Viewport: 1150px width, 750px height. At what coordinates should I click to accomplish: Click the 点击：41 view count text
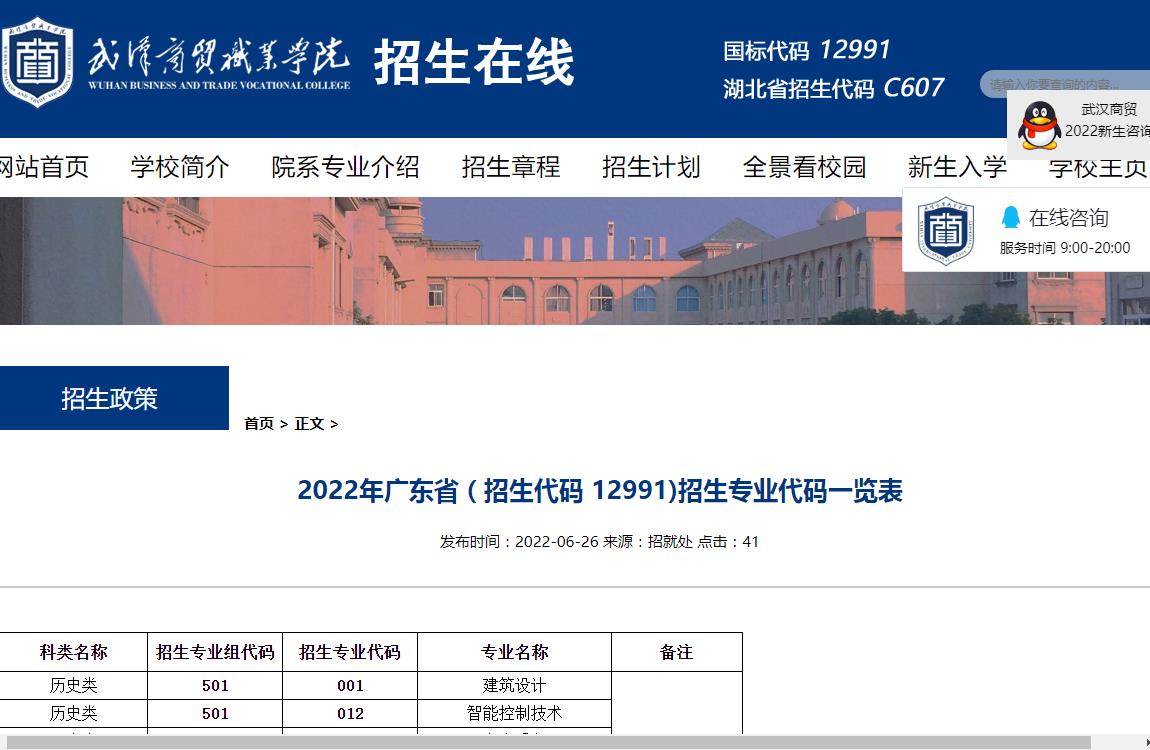(x=728, y=542)
